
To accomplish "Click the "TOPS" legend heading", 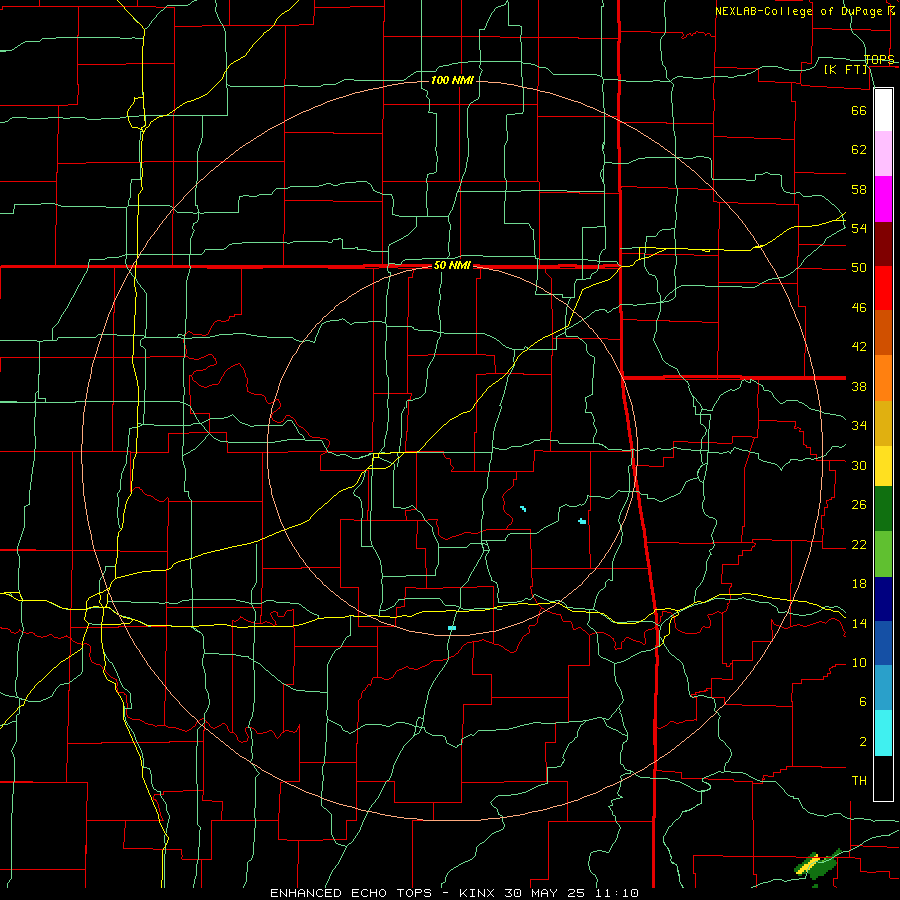I will (x=879, y=59).
